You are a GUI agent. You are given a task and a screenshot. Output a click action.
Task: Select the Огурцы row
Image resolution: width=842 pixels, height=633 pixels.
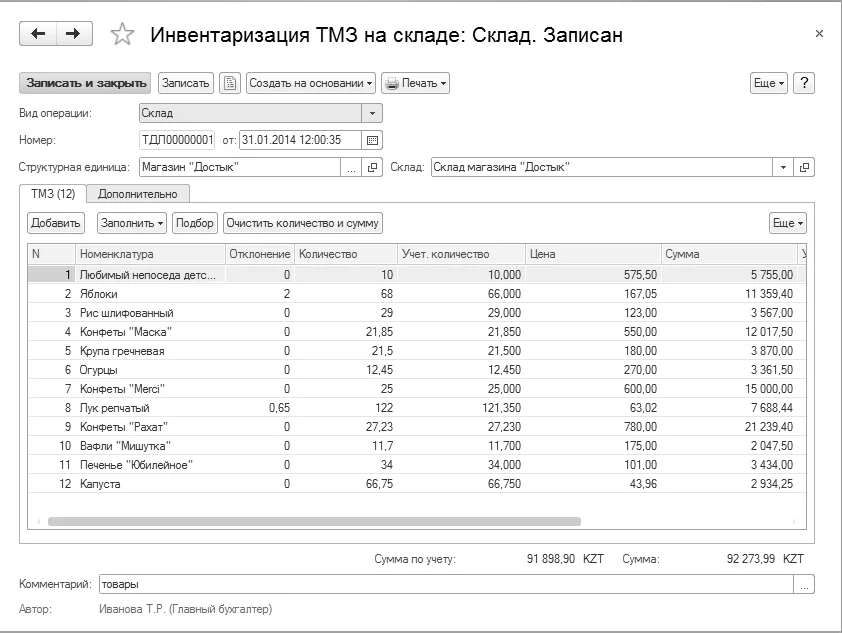[417, 370]
